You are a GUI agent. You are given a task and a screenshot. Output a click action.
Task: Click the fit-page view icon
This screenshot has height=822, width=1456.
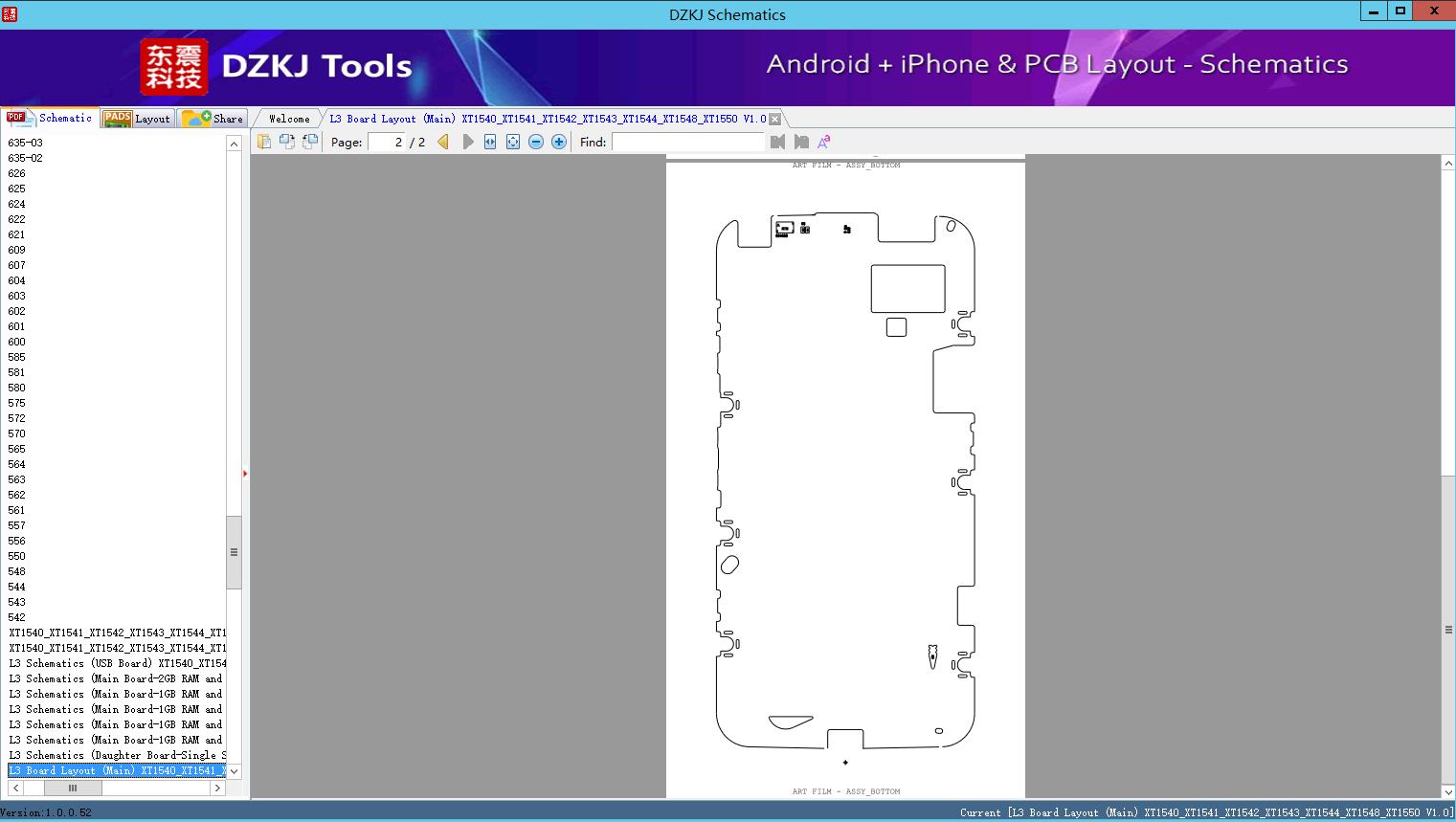[512, 141]
